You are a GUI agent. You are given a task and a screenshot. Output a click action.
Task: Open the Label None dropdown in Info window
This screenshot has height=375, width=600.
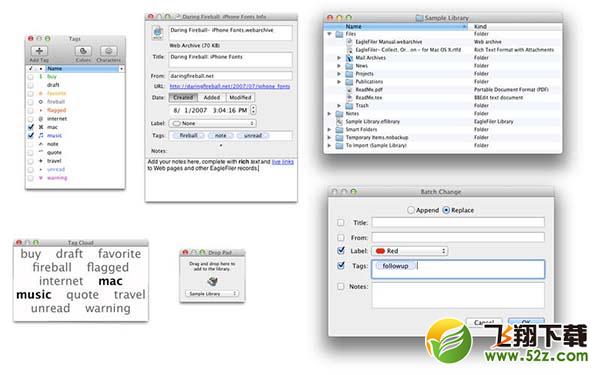click(212, 124)
